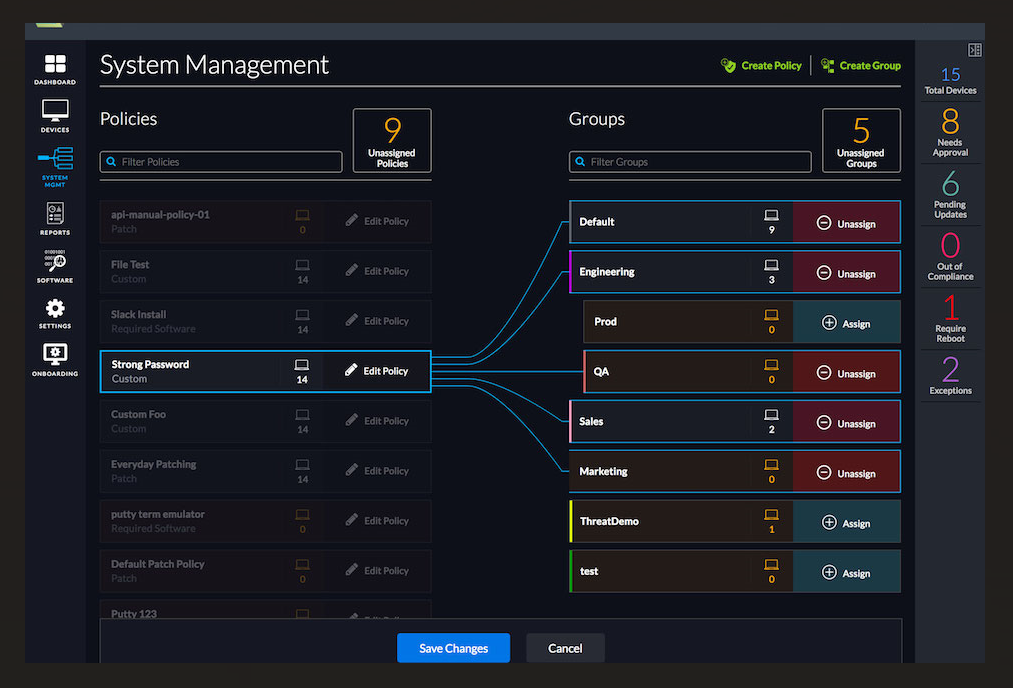Open the 1 Require Reboot stat
Viewport: 1013px width, 688px height.
tap(950, 318)
